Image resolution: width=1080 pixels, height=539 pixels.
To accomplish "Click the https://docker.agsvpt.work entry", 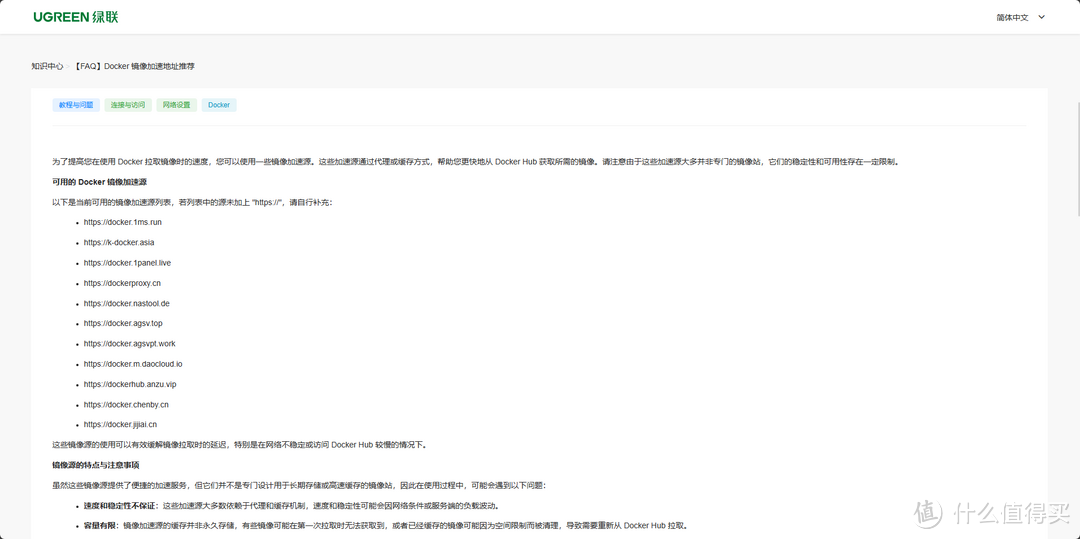I will click(129, 344).
